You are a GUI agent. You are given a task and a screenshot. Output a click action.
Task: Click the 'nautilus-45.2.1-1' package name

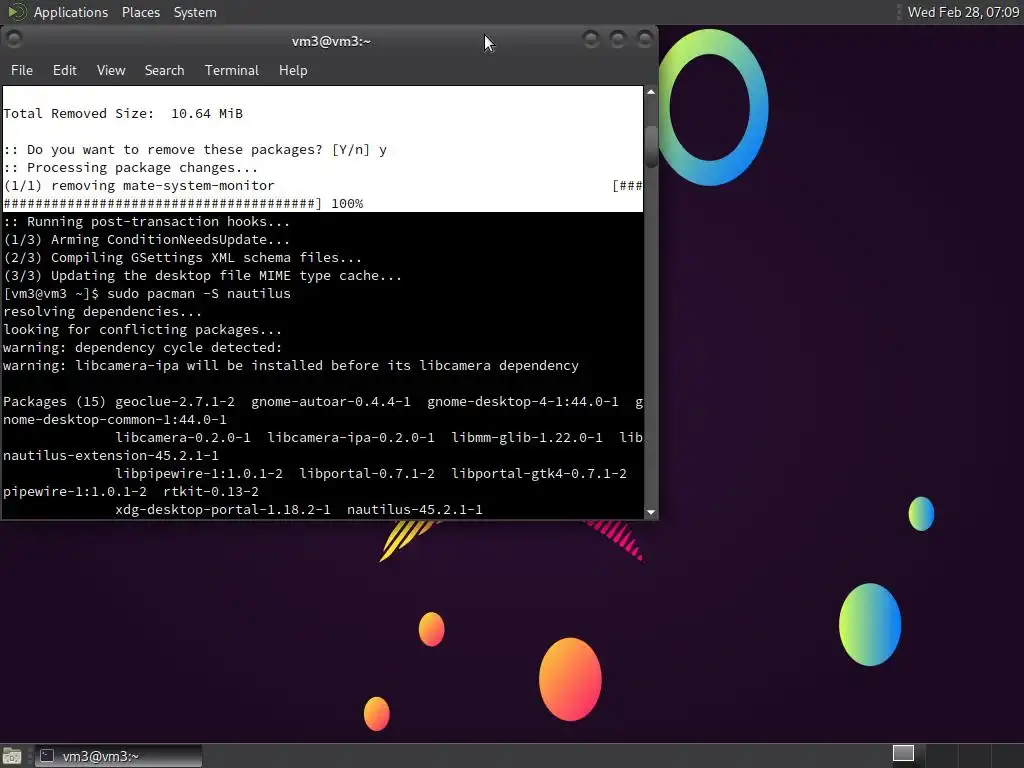click(415, 509)
